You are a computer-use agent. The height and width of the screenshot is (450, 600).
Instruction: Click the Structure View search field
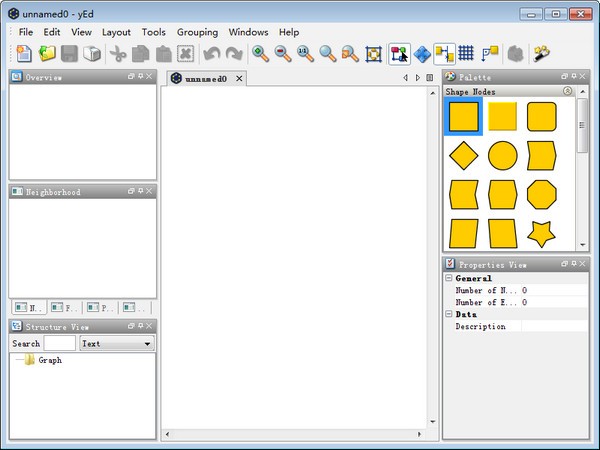pyautogui.click(x=60, y=343)
